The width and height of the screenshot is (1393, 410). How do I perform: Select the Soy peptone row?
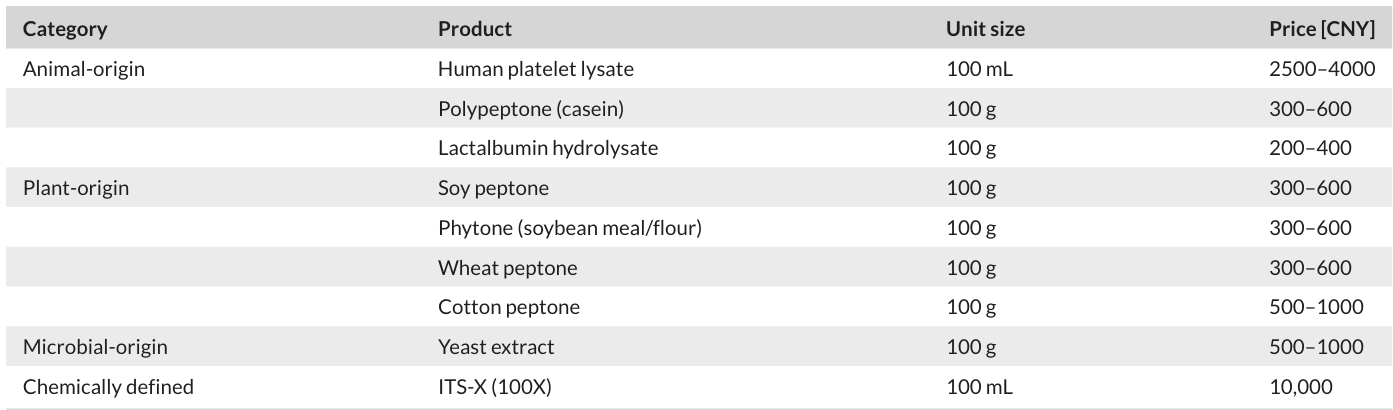tap(696, 188)
